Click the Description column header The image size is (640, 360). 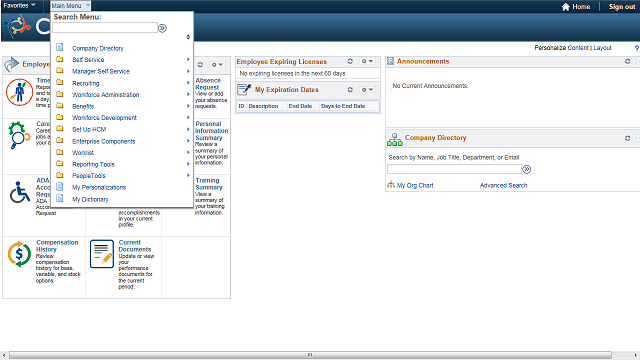[263, 106]
